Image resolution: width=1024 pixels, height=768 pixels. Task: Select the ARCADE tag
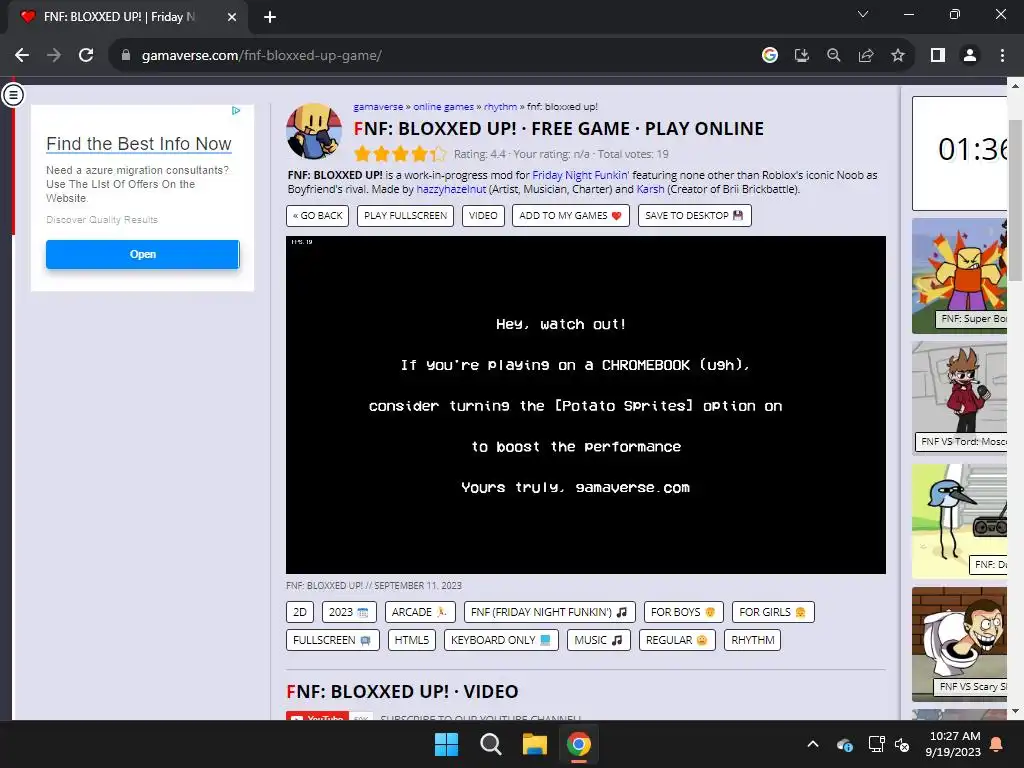click(420, 612)
